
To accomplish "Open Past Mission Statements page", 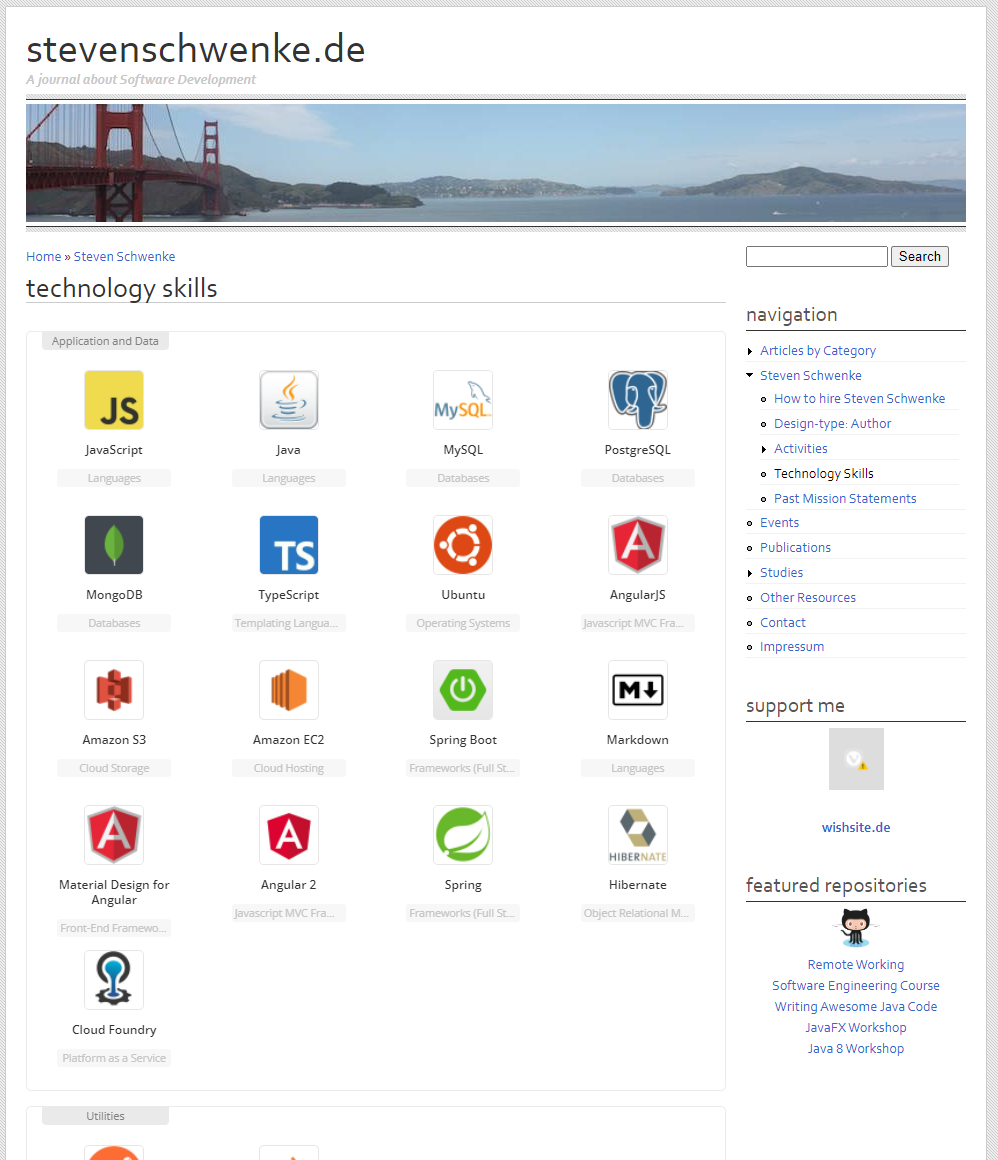I will pos(845,499).
